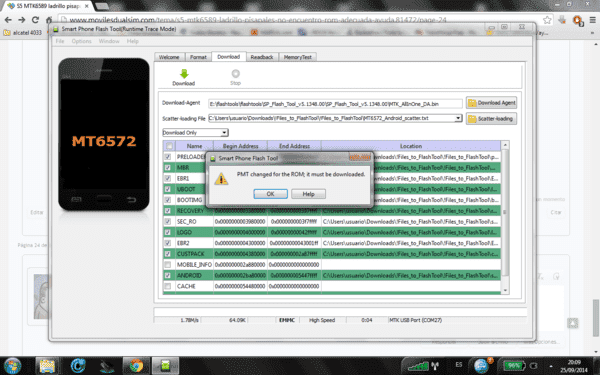600x375 pixels.
Task: Click the Name column header
Action: [x=194, y=146]
